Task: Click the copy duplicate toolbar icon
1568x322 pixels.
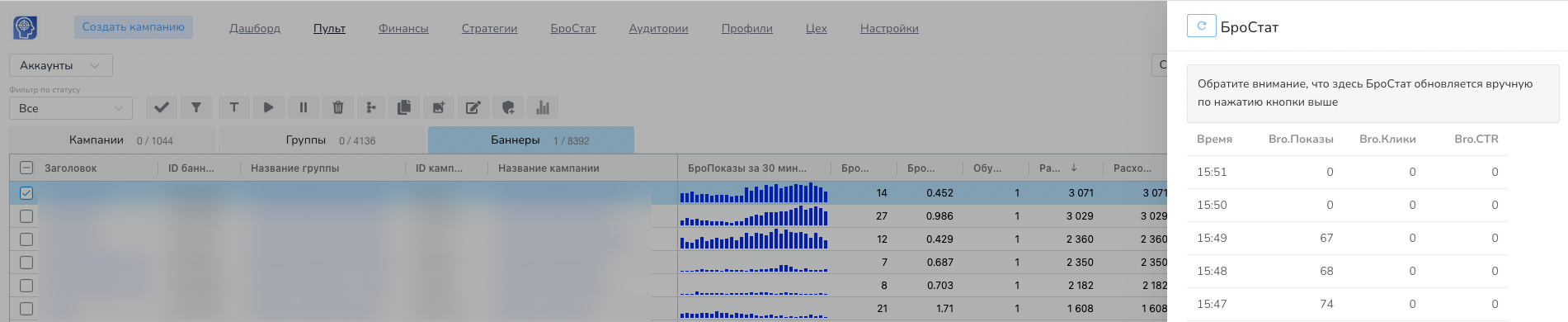Action: [x=404, y=107]
